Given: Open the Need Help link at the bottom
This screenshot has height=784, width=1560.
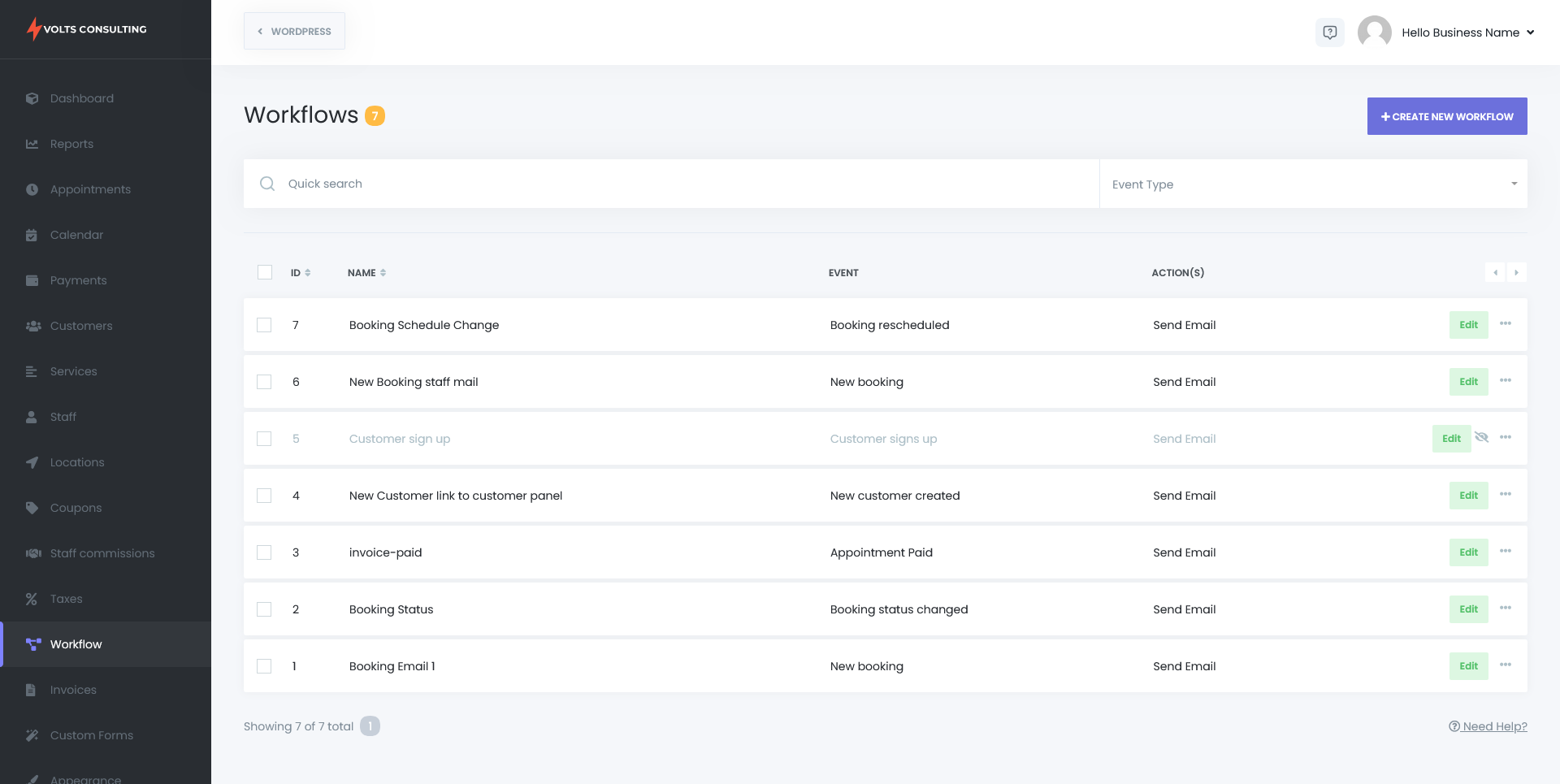Looking at the screenshot, I should [x=1494, y=726].
